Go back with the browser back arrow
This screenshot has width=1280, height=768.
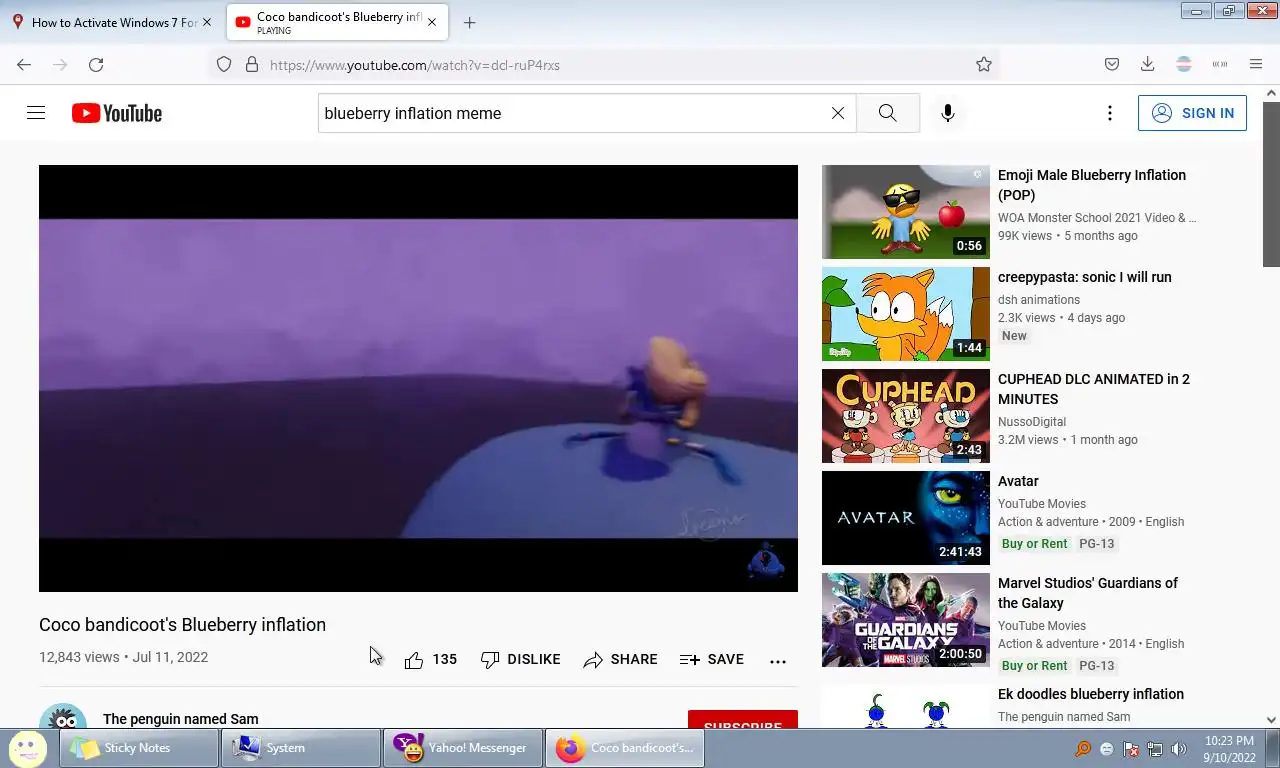pyautogui.click(x=24, y=64)
